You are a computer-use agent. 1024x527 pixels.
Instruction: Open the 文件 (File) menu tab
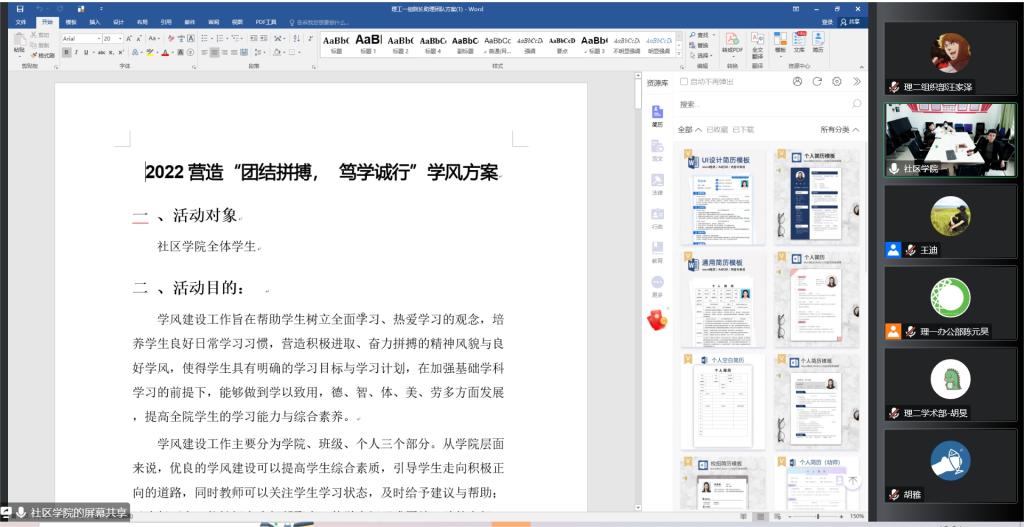[x=21, y=22]
